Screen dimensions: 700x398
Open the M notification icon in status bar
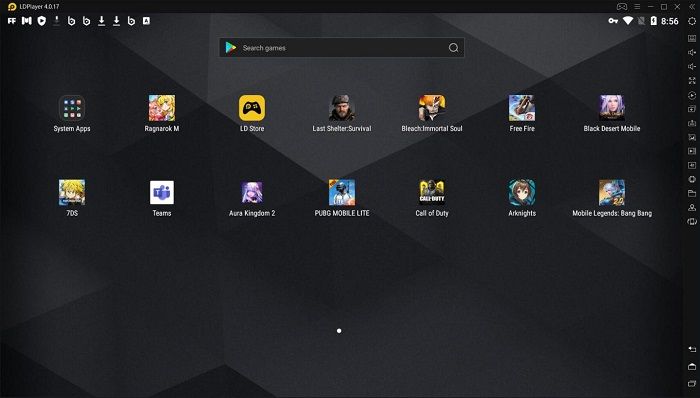click(27, 21)
